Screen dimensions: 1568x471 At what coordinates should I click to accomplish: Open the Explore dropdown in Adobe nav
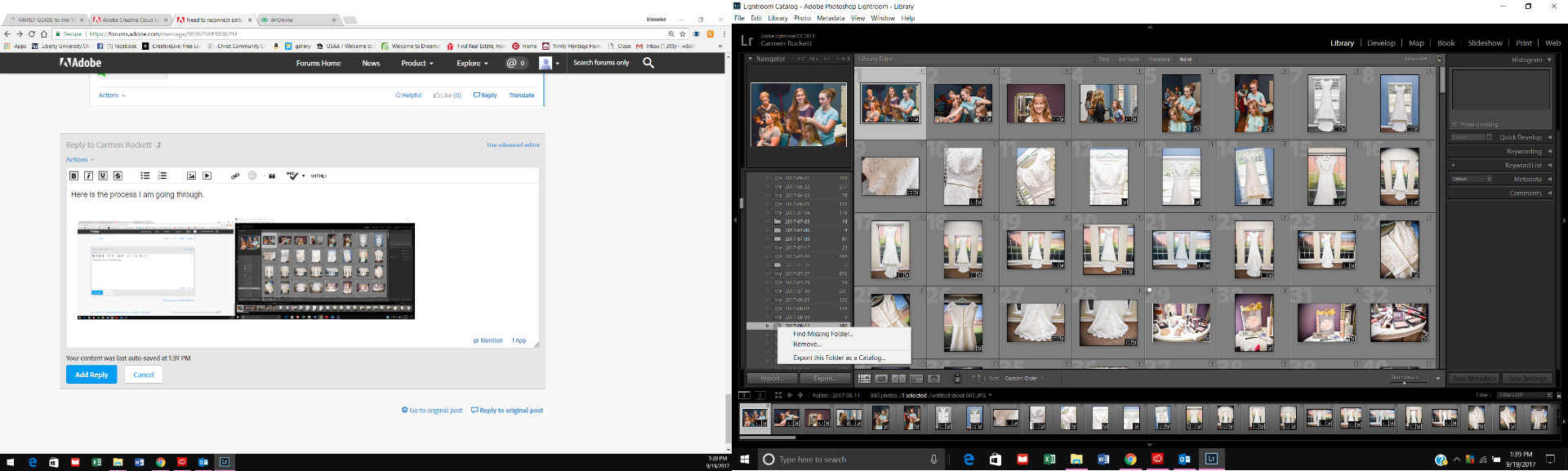pos(472,63)
